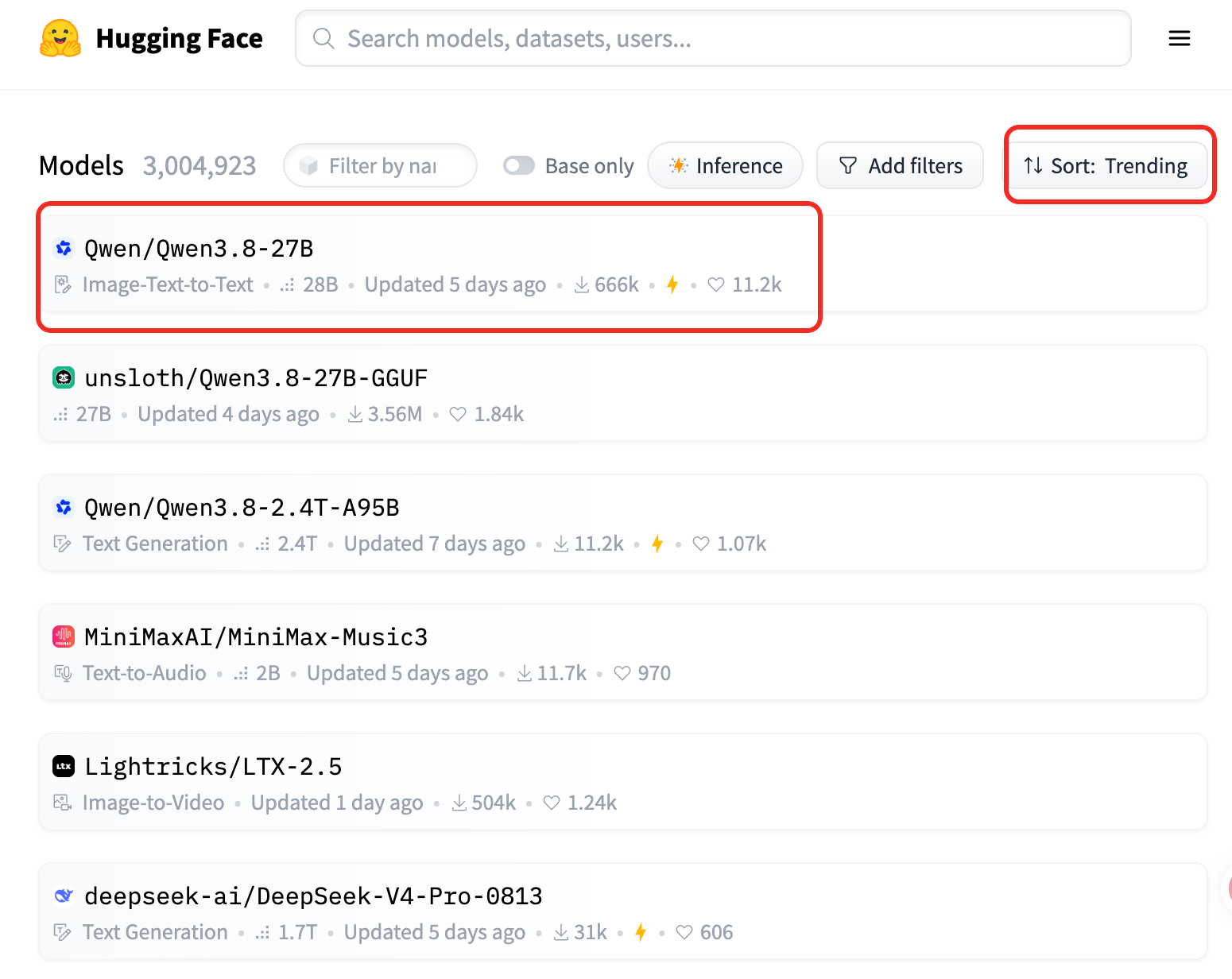Click the heart icon on the LTX-2.5 row
The image size is (1232, 979).
[x=552, y=803]
